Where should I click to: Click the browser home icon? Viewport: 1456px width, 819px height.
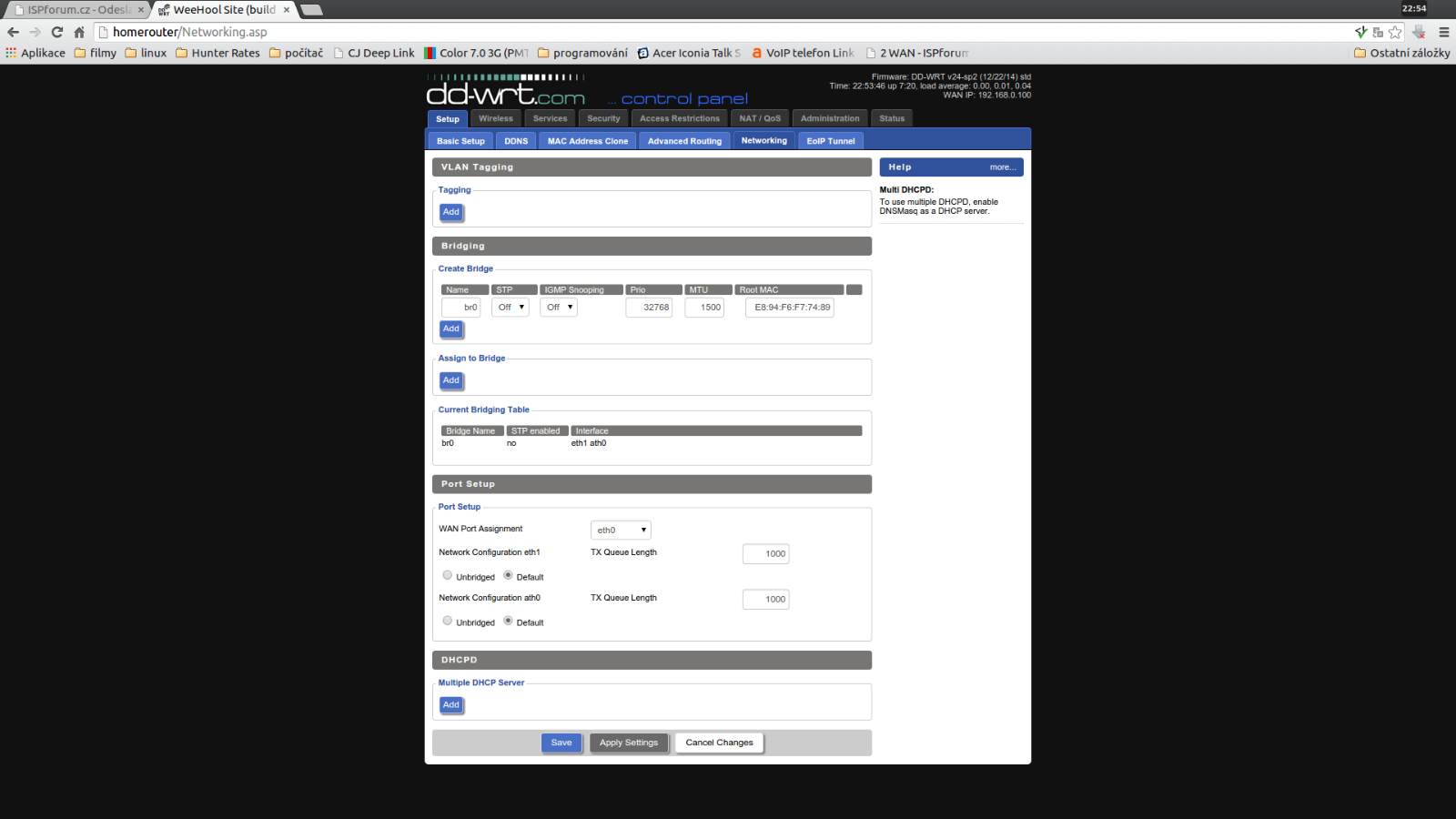[79, 32]
